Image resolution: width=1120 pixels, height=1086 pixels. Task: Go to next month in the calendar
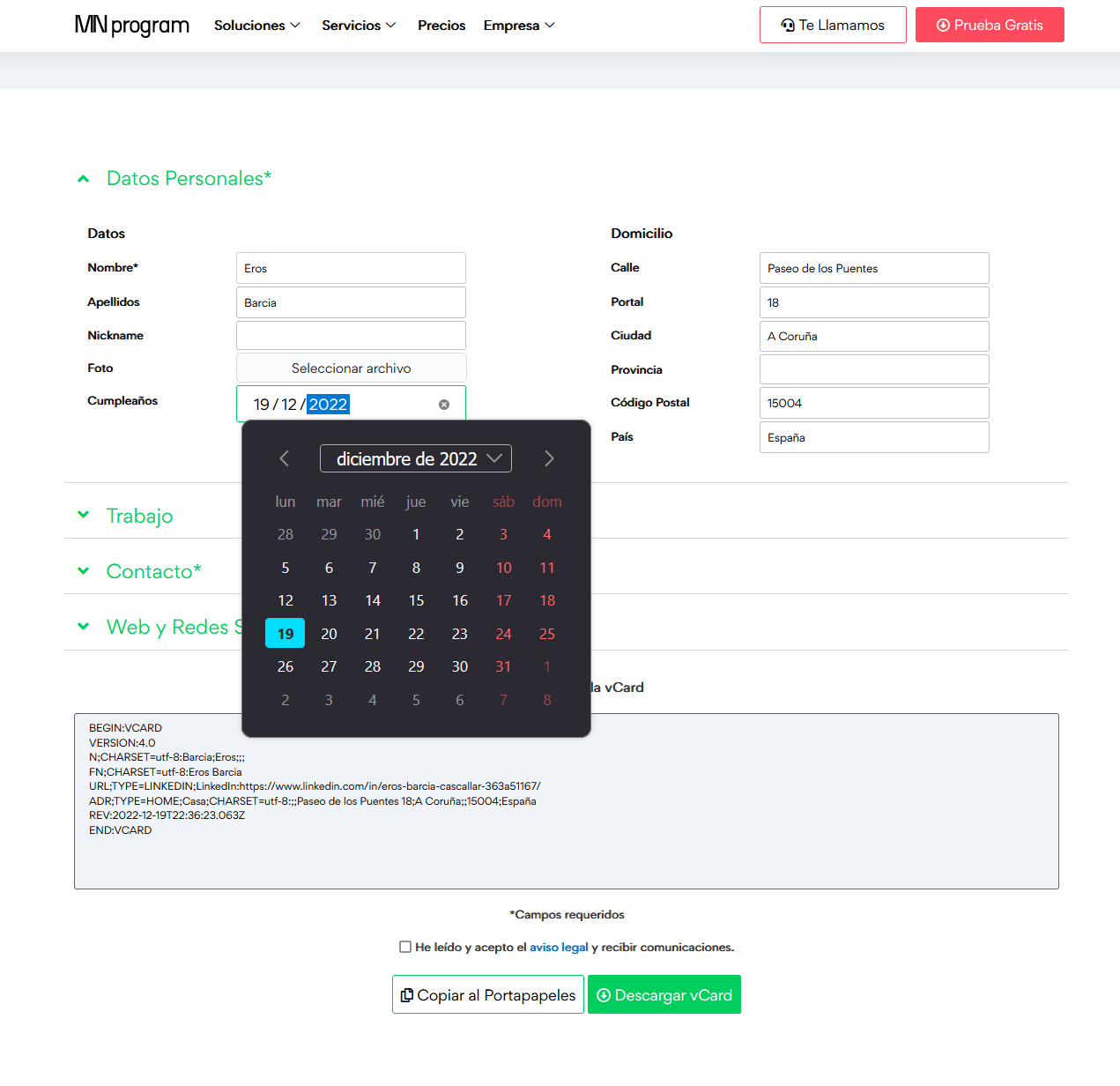coord(549,458)
